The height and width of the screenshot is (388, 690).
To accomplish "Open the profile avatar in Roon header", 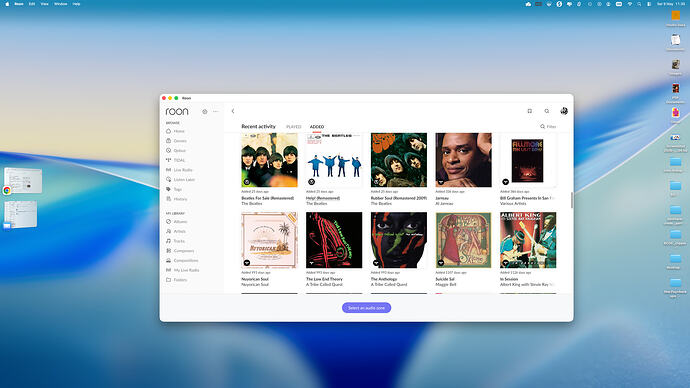I will pyautogui.click(x=564, y=111).
